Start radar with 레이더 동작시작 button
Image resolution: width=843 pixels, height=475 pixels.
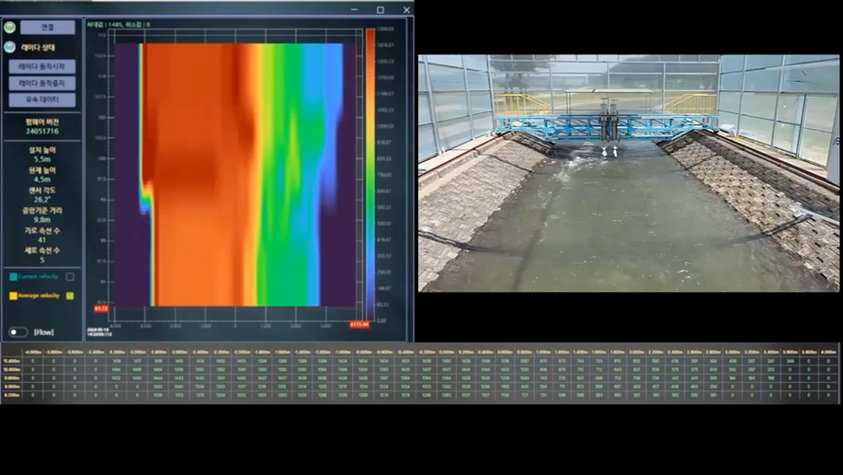tap(42, 67)
